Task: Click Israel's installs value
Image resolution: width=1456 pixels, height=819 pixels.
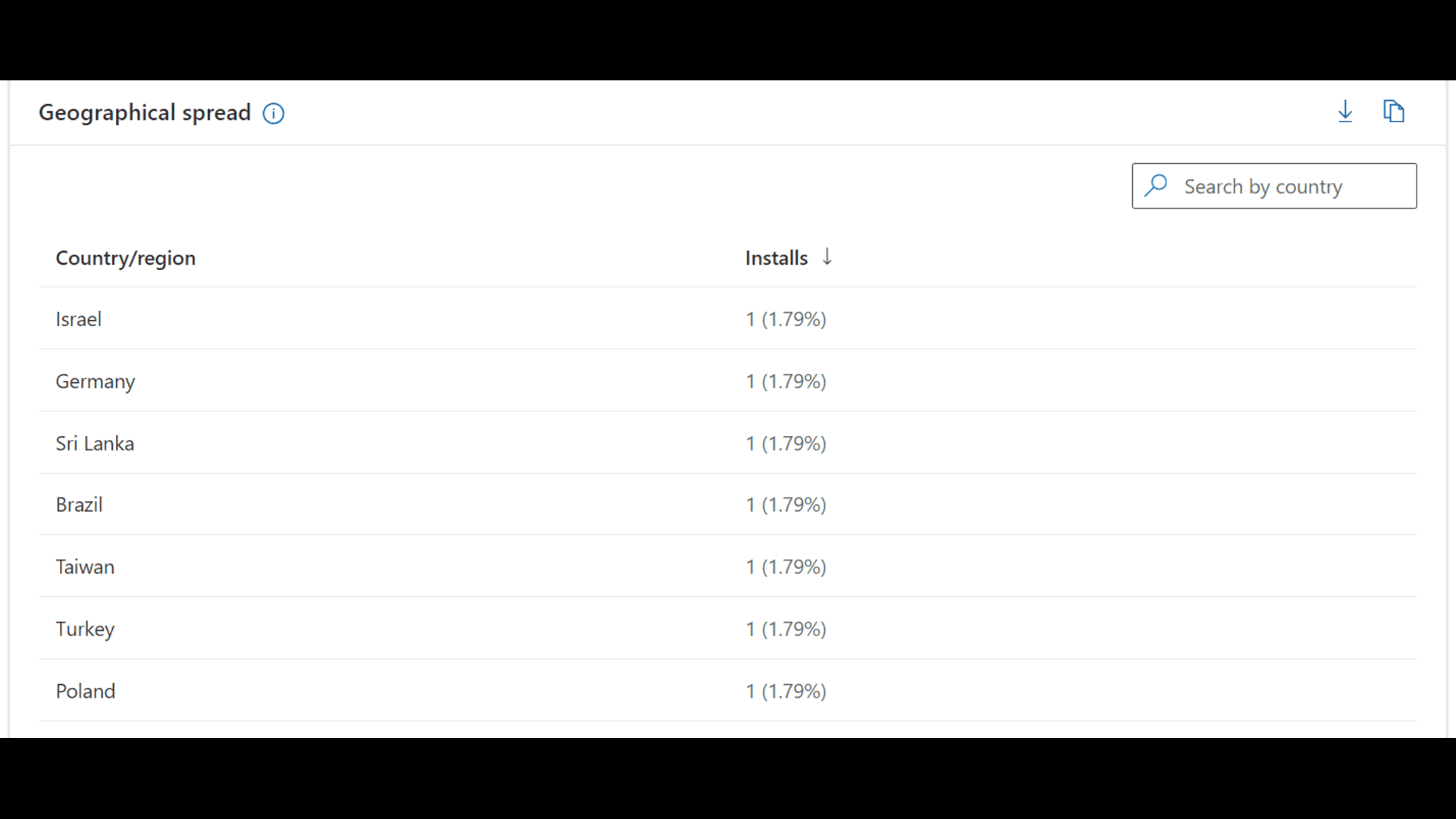Action: (786, 319)
